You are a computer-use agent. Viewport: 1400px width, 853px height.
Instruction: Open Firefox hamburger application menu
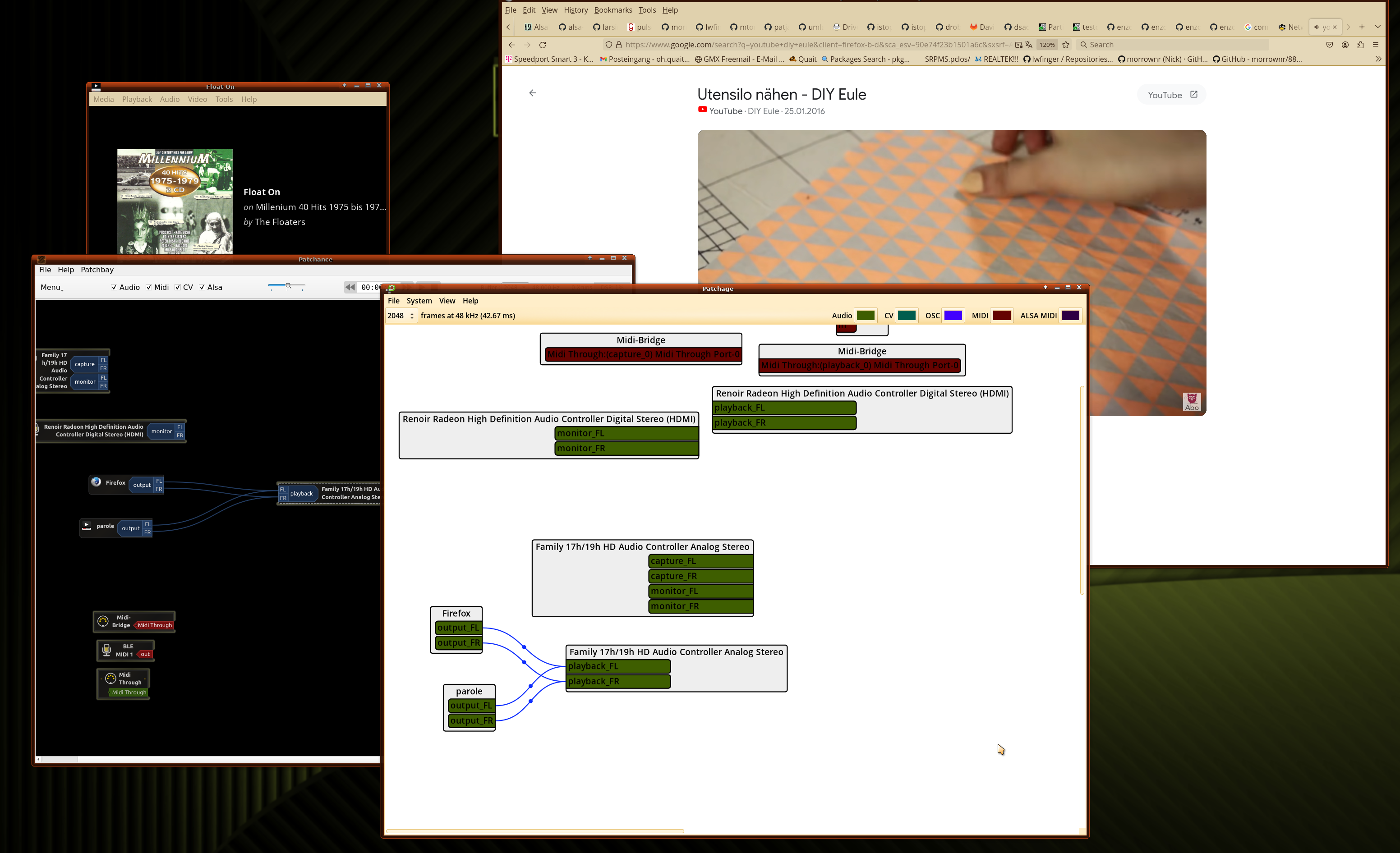click(1376, 45)
